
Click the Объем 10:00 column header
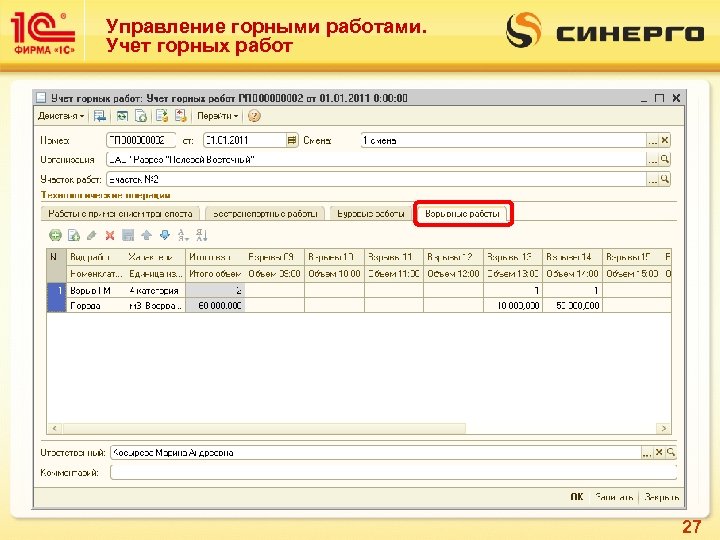point(334,274)
